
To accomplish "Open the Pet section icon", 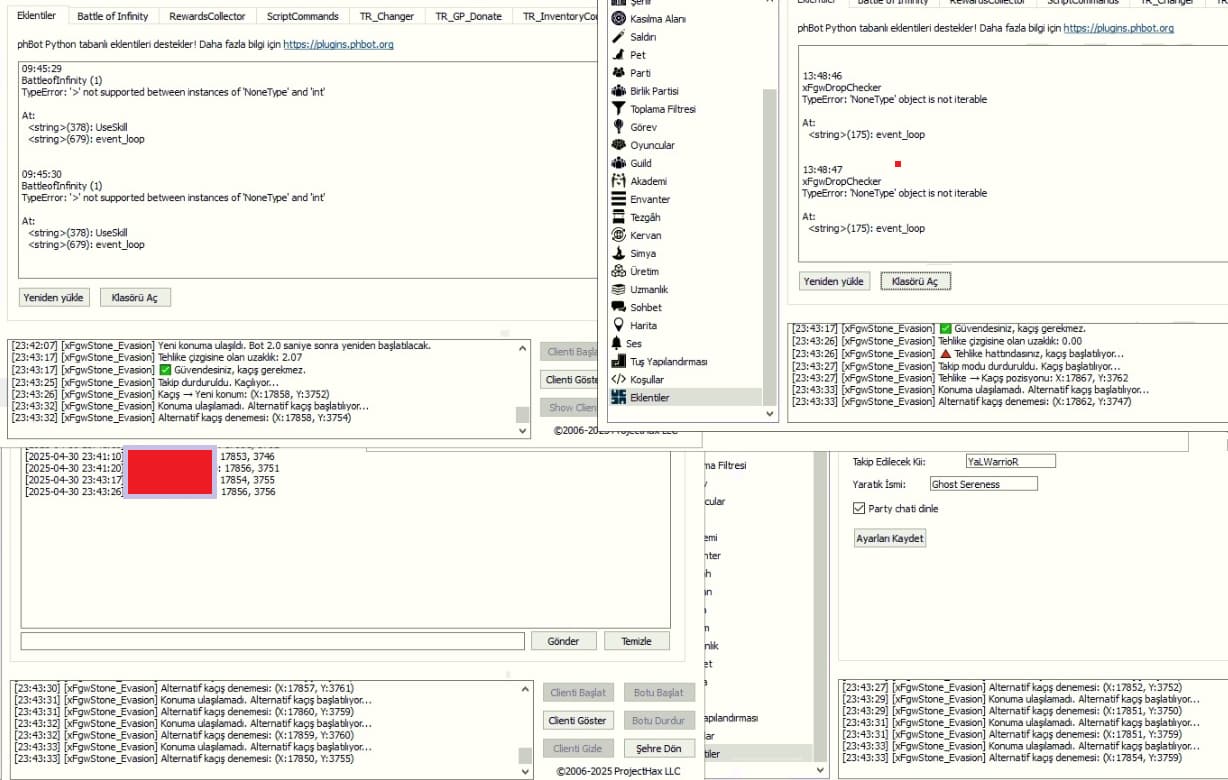I will [x=619, y=55].
